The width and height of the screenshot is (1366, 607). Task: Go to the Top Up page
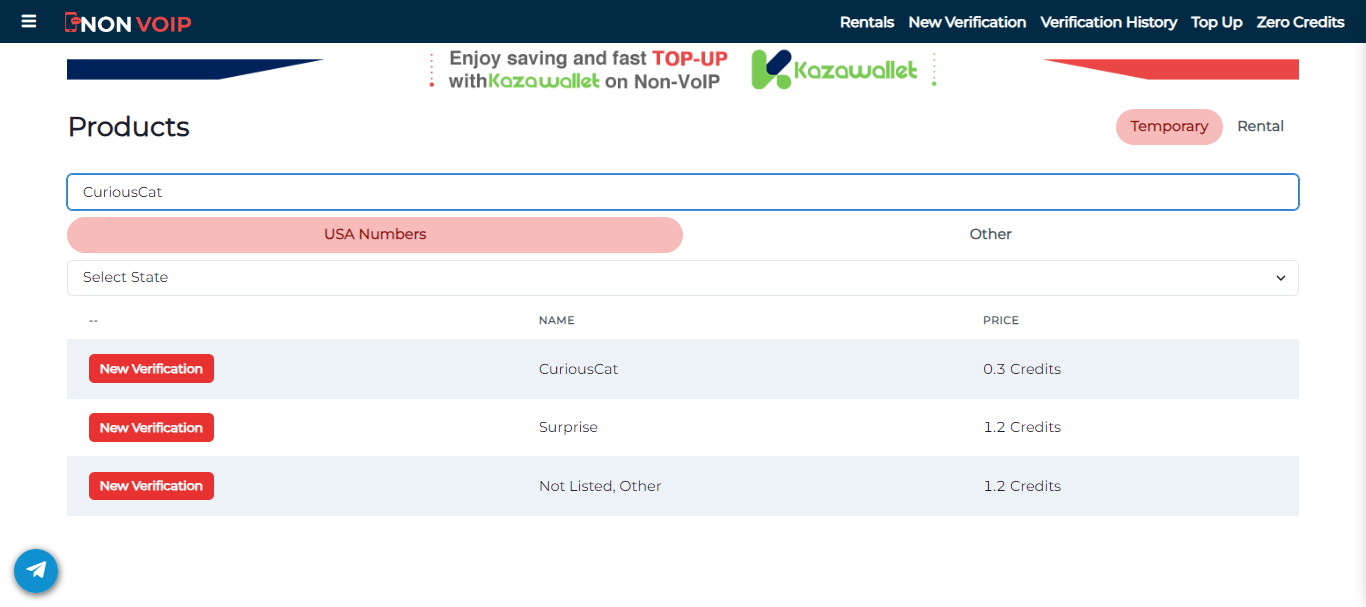1216,21
